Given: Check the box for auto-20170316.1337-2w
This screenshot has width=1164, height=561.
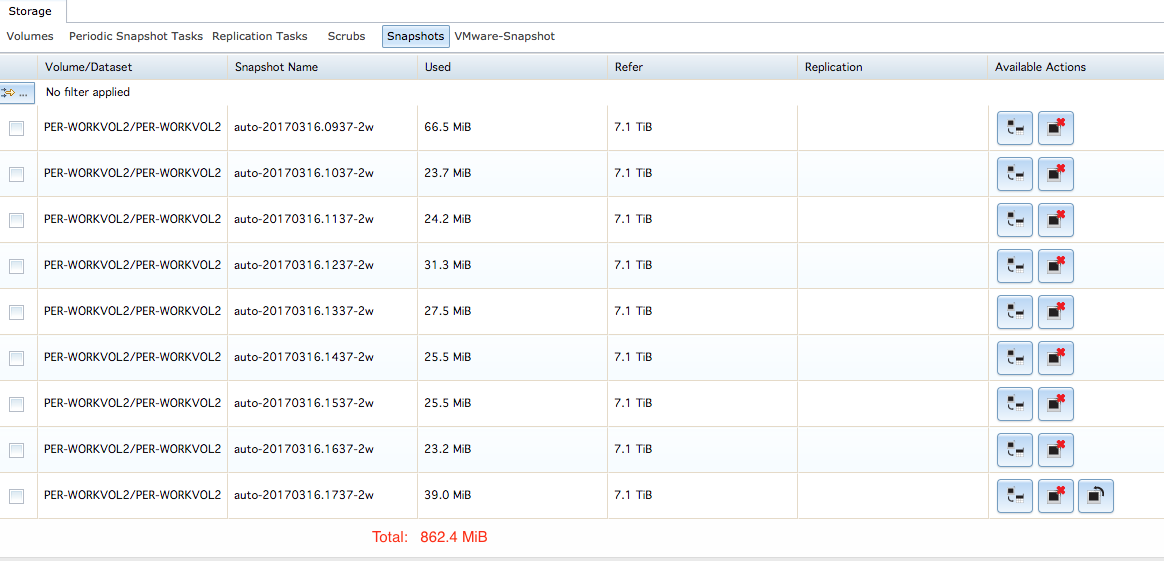Looking at the screenshot, I should pyautogui.click(x=16, y=312).
